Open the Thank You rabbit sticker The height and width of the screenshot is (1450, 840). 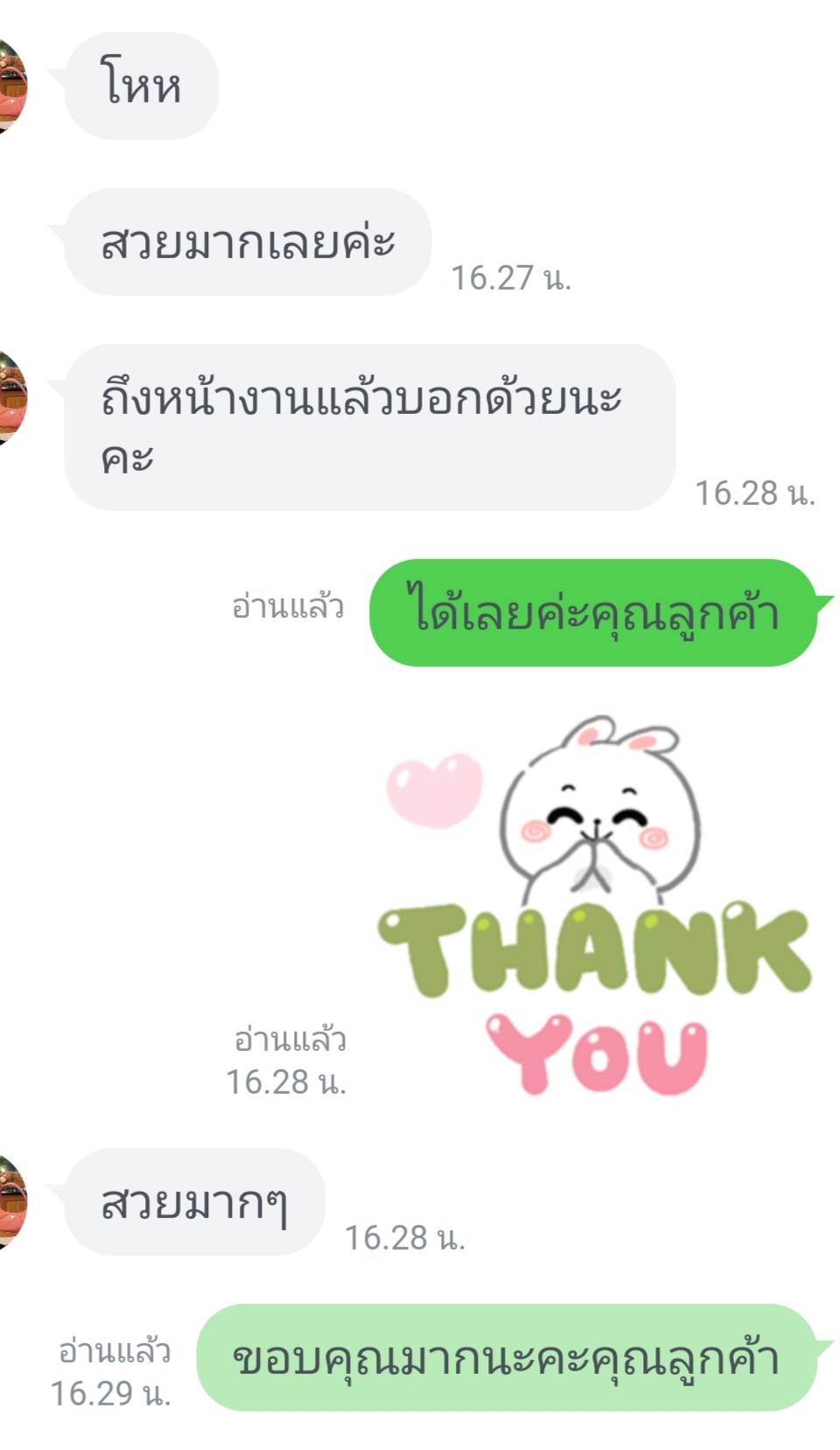click(595, 907)
